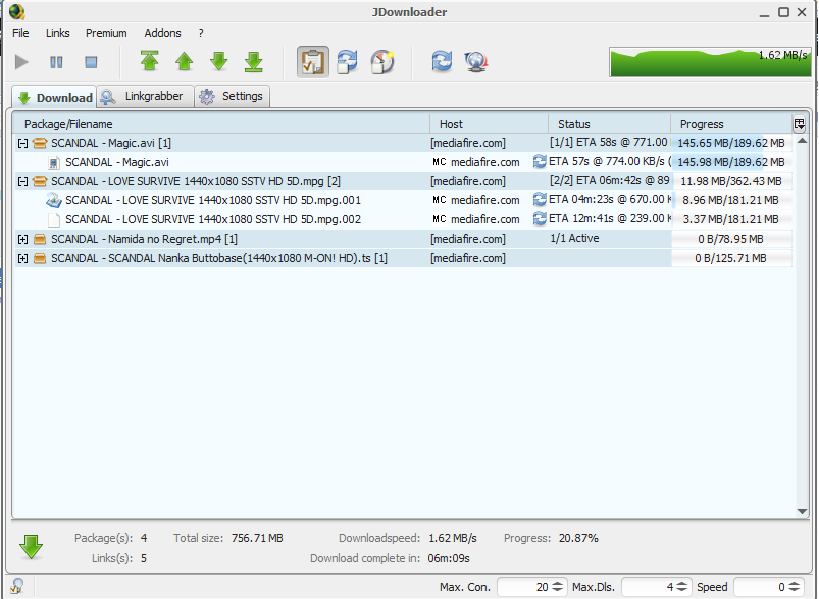The height and width of the screenshot is (599, 819).
Task: Select the Namida no Regret.mp4 package
Action: click(404, 239)
